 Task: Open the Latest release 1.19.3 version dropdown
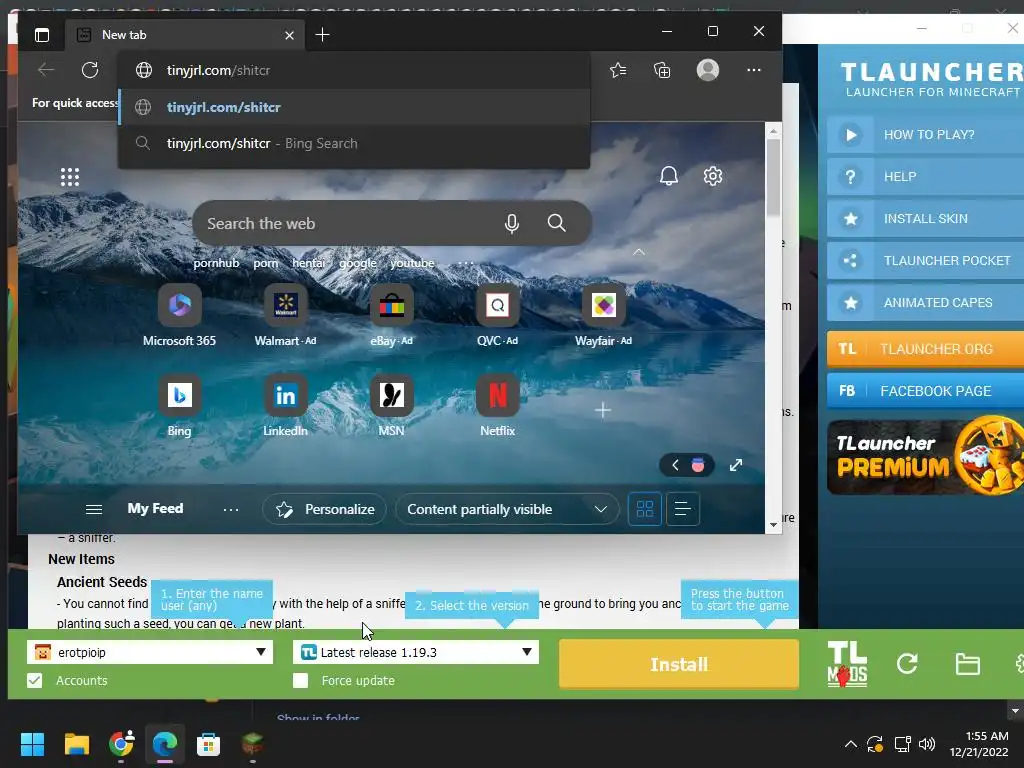416,652
